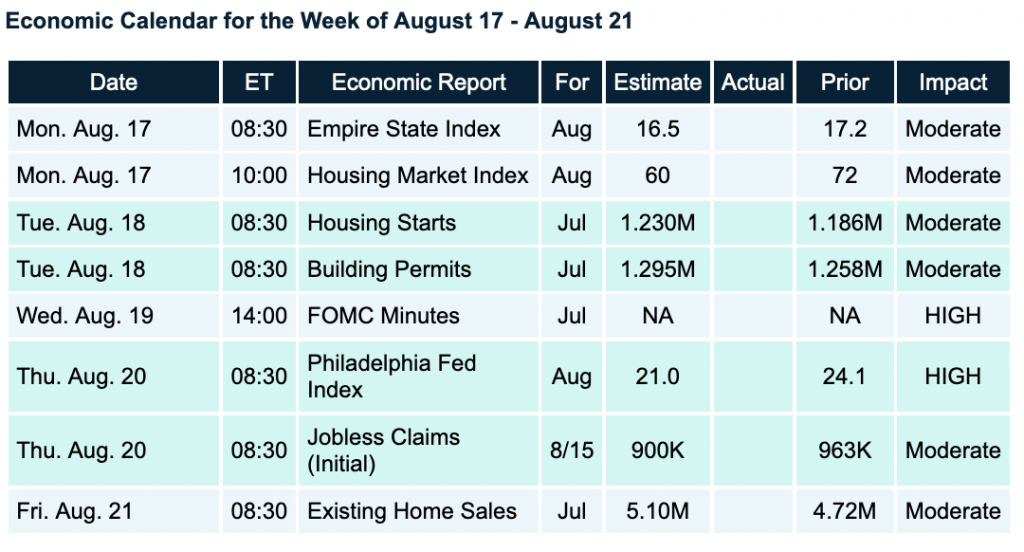Click the Impact column header

pyautogui.click(x=953, y=83)
